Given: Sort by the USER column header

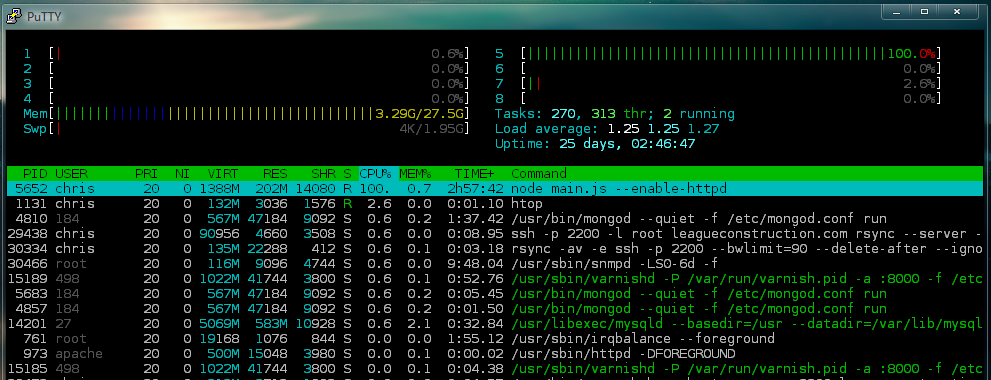Looking at the screenshot, I should tap(71, 173).
